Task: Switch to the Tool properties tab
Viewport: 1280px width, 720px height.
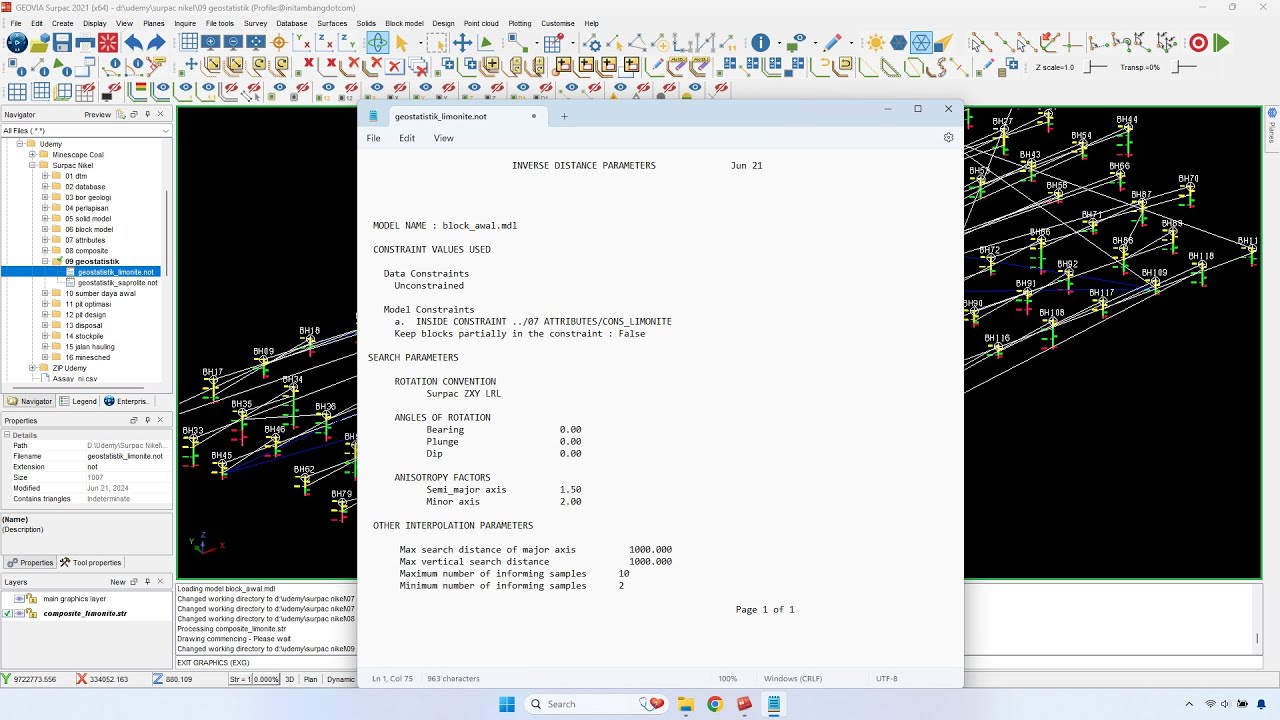Action: coord(91,563)
